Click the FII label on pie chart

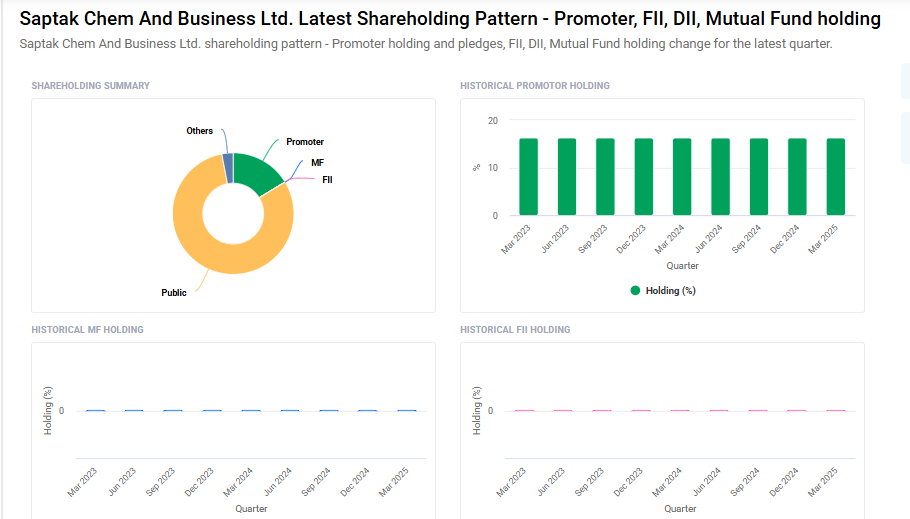327,180
